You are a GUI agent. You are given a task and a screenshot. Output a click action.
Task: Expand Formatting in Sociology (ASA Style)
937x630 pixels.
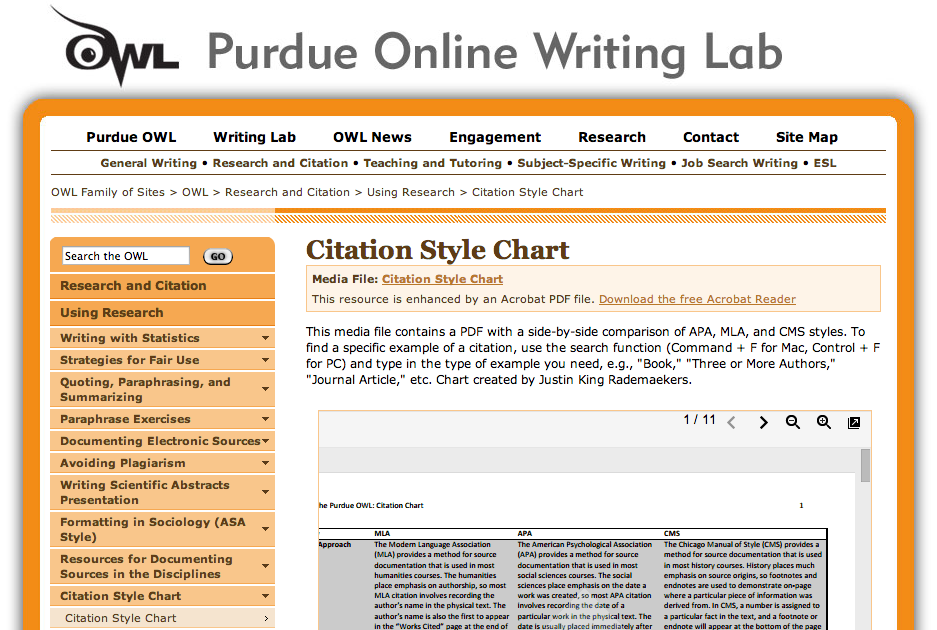[x=163, y=530]
